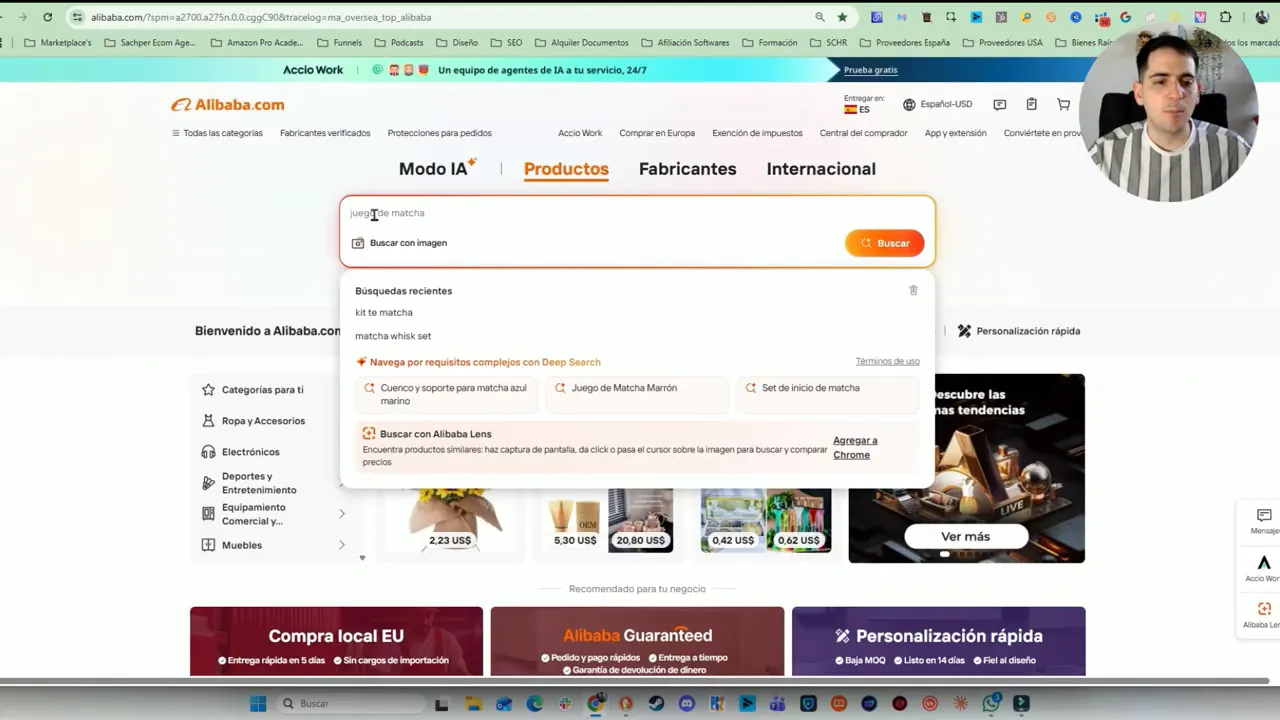Click the Prueba gratis link

871,70
